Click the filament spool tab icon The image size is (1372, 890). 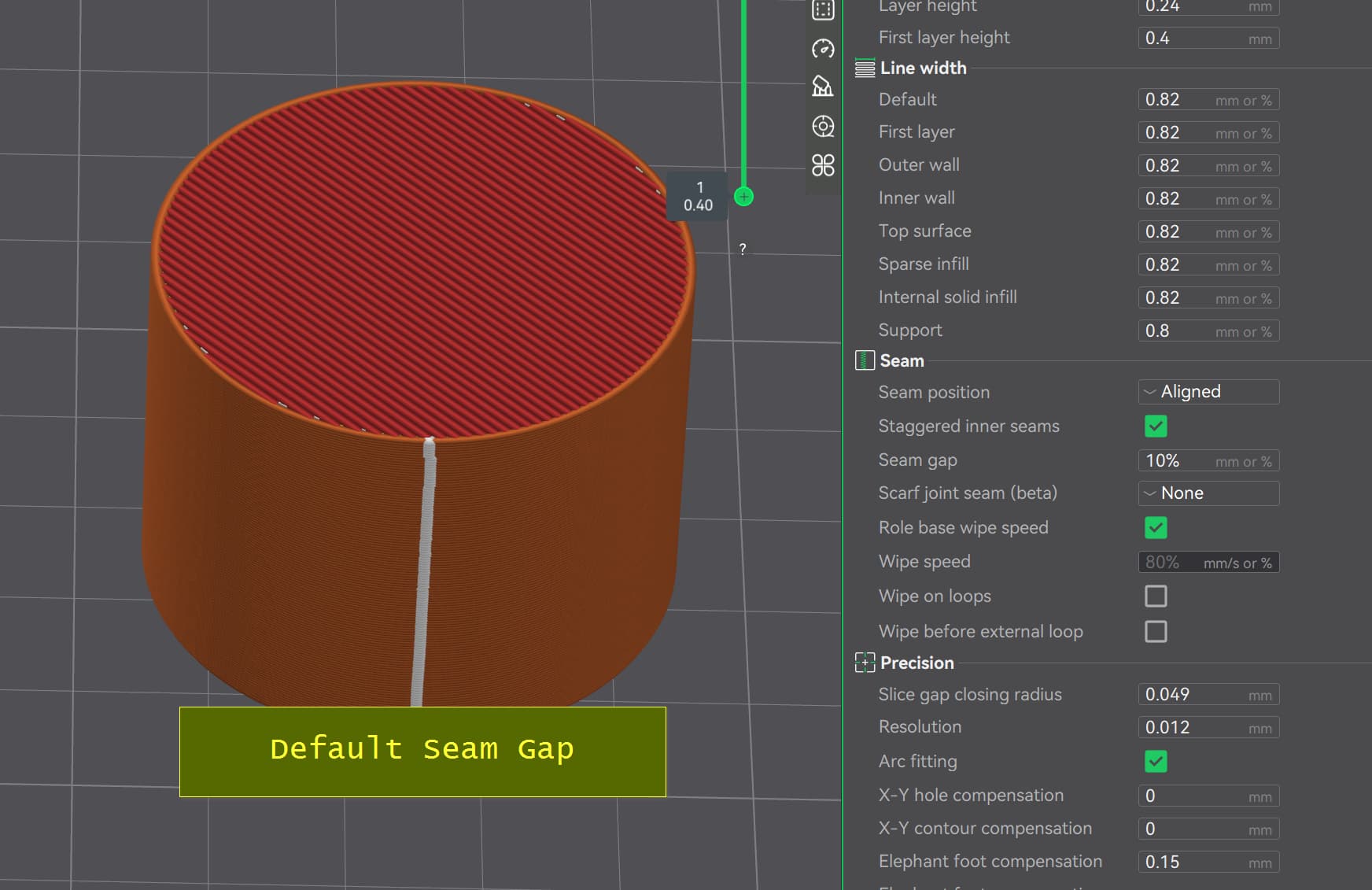point(823,126)
